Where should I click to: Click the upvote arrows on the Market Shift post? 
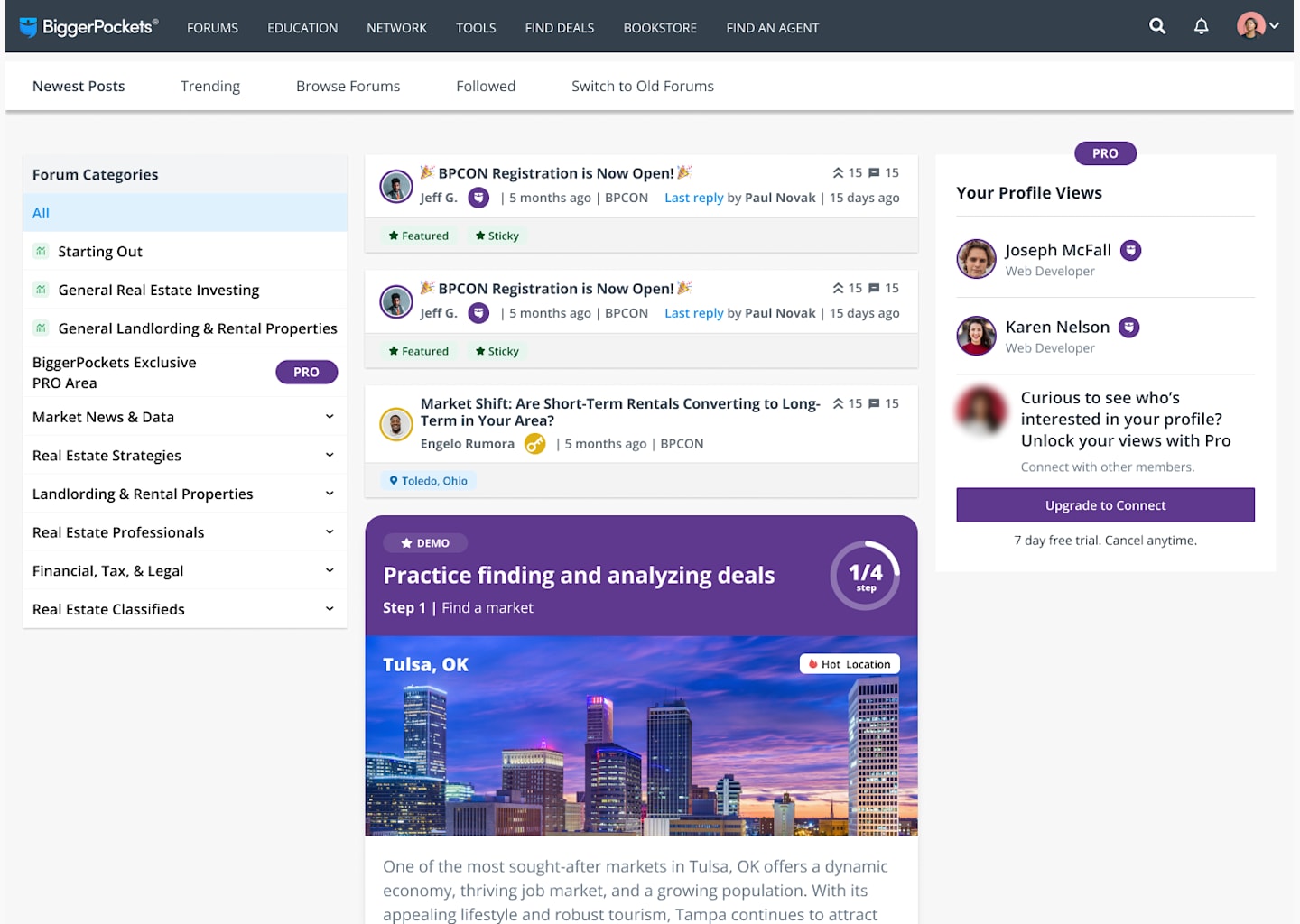point(839,404)
